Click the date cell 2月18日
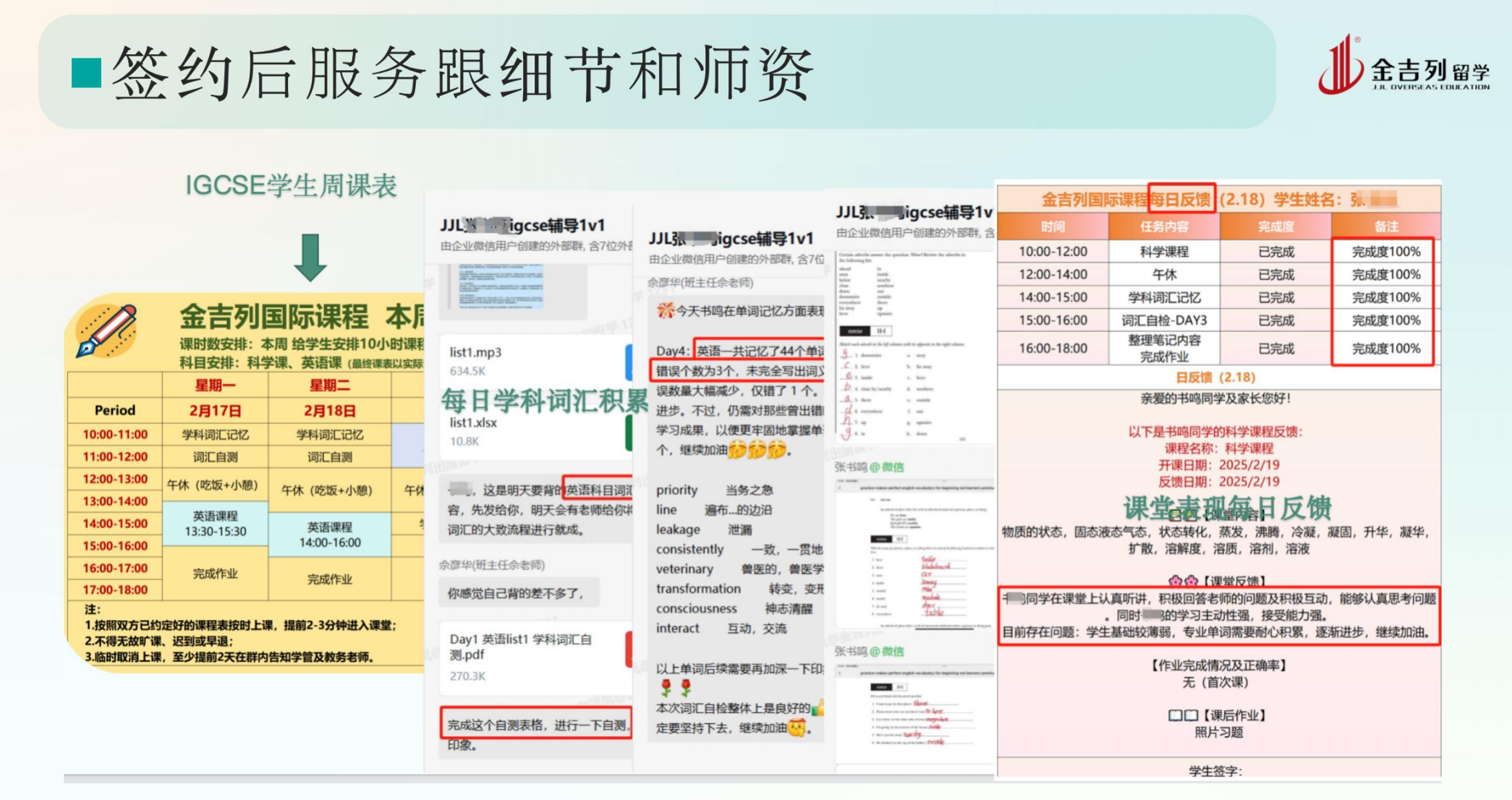Image resolution: width=1512 pixels, height=800 pixels. tap(329, 410)
